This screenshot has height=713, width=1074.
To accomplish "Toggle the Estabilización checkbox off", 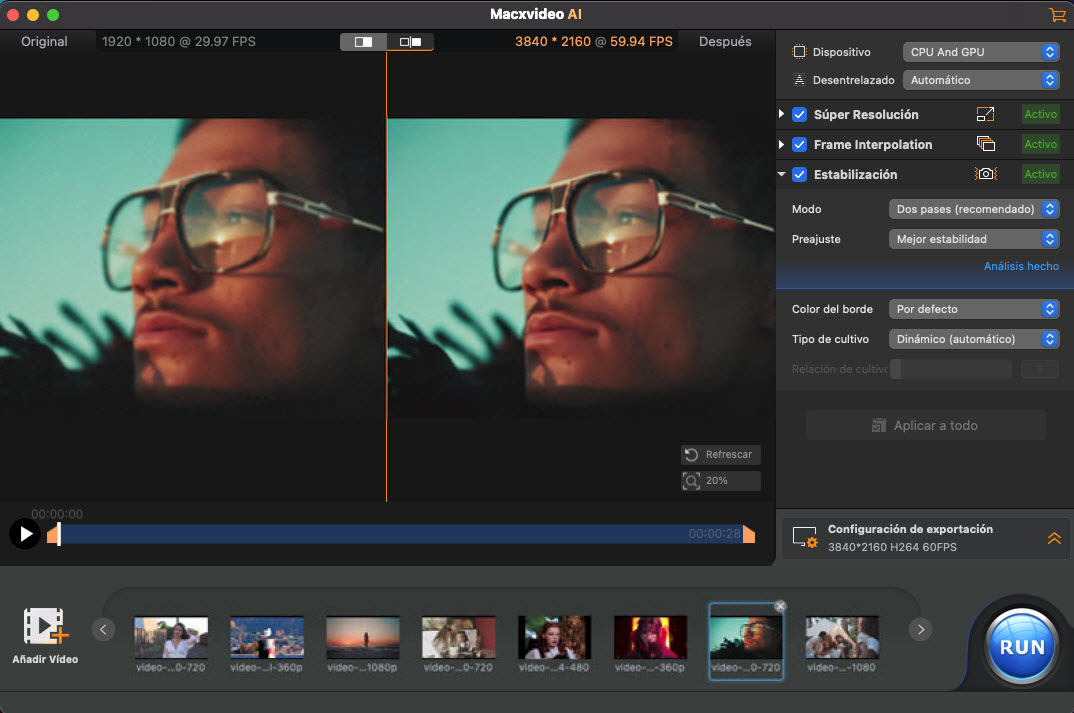I will tap(799, 174).
